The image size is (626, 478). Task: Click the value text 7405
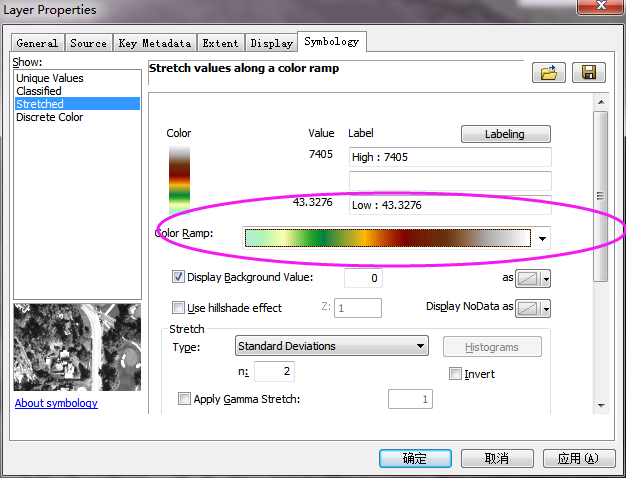(321, 154)
